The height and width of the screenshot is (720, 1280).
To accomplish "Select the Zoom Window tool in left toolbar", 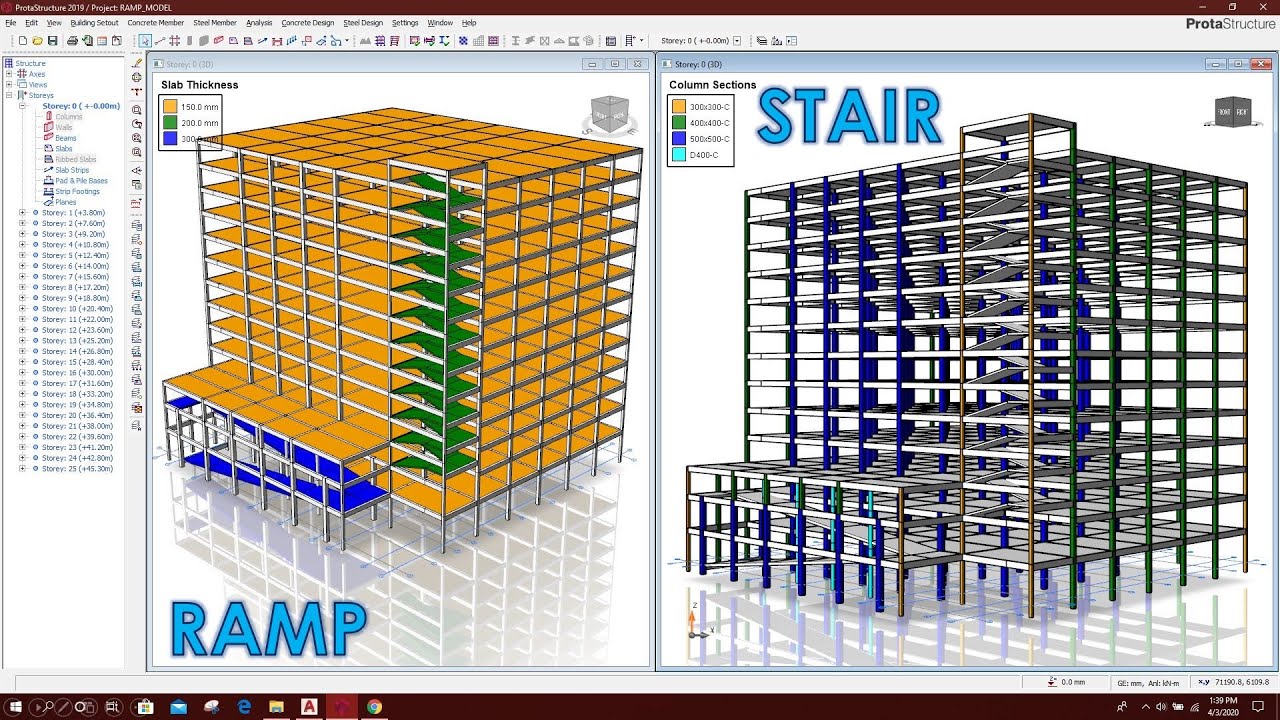I will coord(137,108).
